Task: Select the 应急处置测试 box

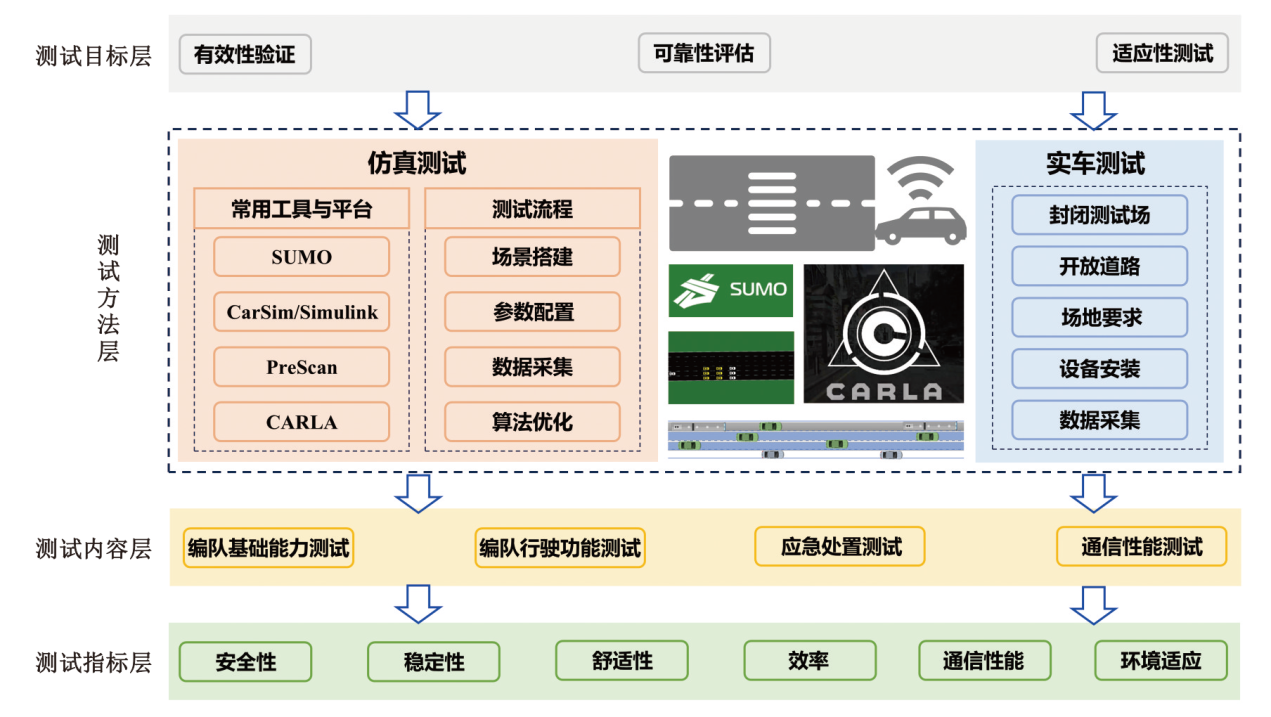Action: 840,547
